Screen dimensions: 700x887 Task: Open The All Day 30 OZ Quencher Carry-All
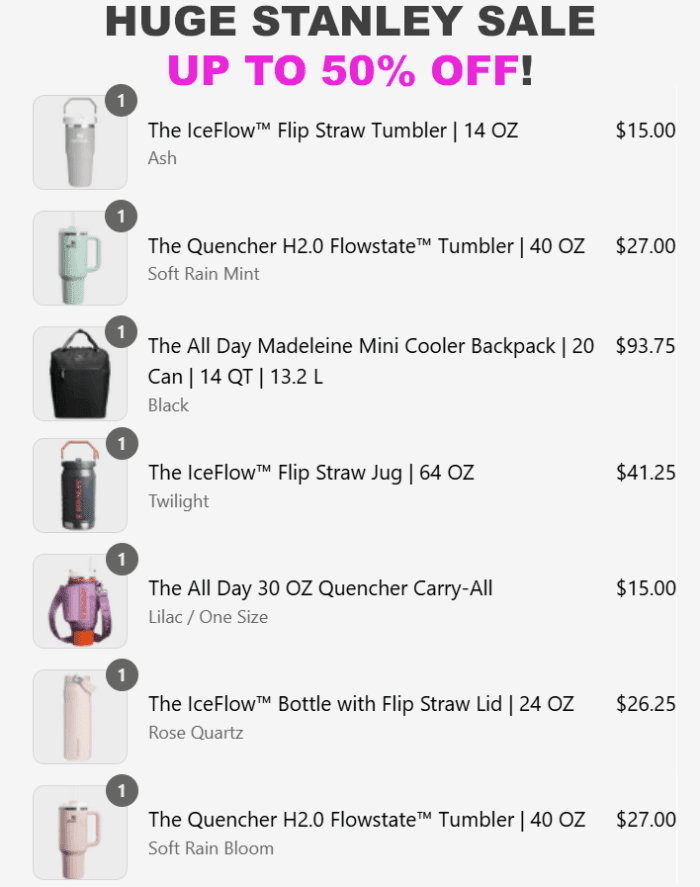click(320, 588)
